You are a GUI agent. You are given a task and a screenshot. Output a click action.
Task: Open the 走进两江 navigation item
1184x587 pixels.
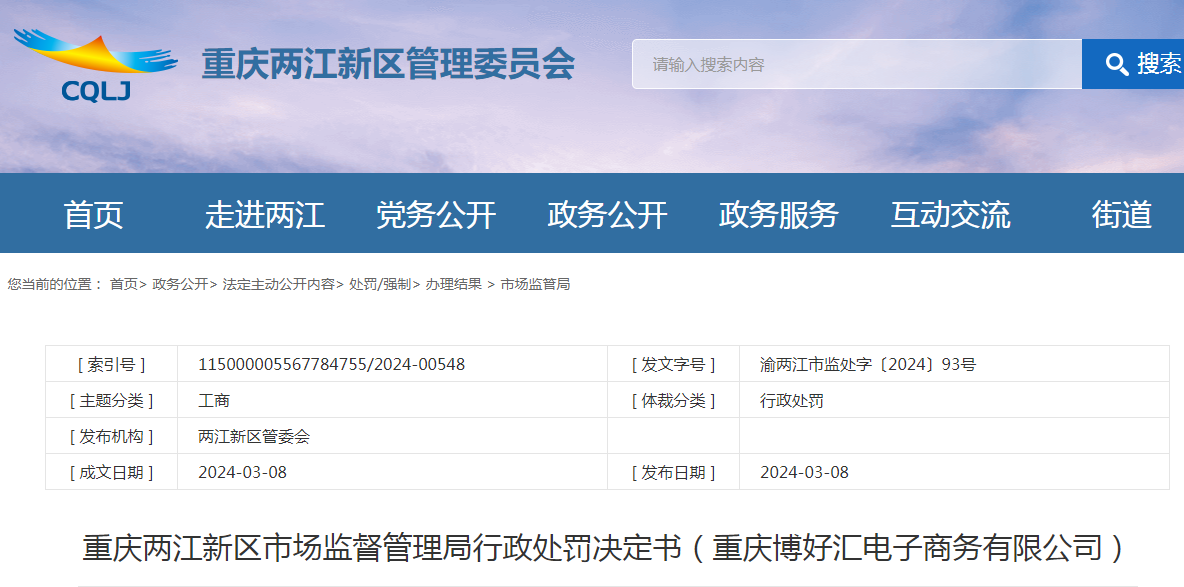pos(265,215)
